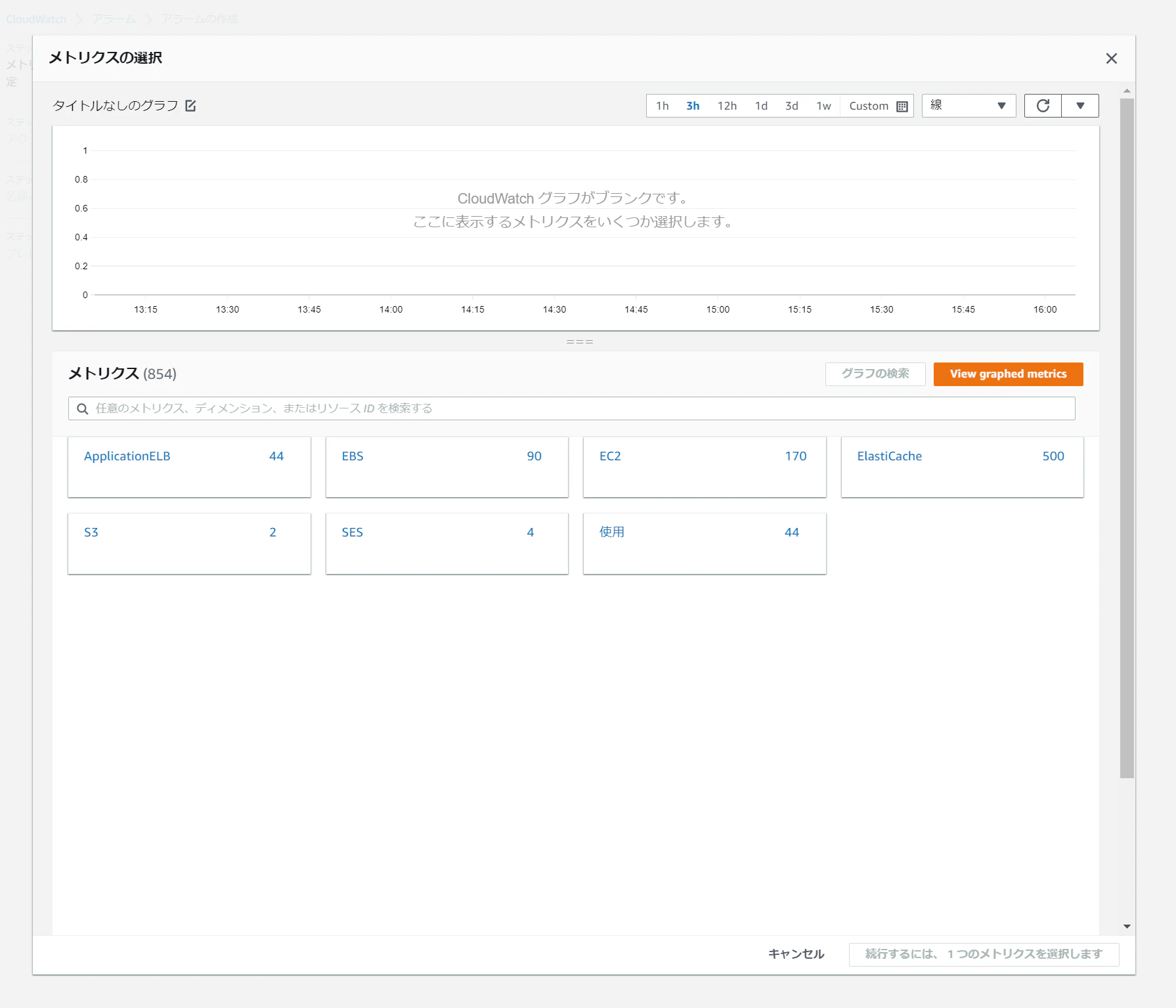Open the EBS namespace card

coord(446,467)
